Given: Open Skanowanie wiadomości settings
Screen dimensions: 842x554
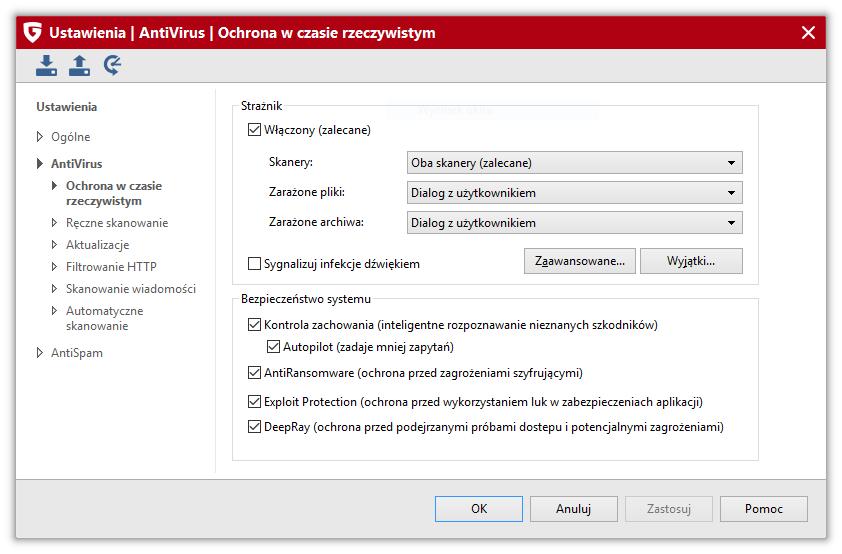Looking at the screenshot, I should (x=131, y=289).
